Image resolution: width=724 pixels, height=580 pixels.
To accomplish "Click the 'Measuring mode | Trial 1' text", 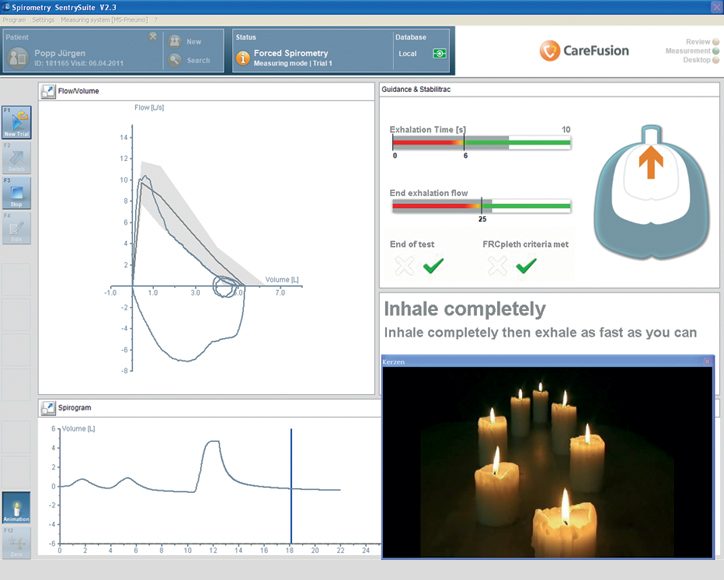I will coord(293,63).
